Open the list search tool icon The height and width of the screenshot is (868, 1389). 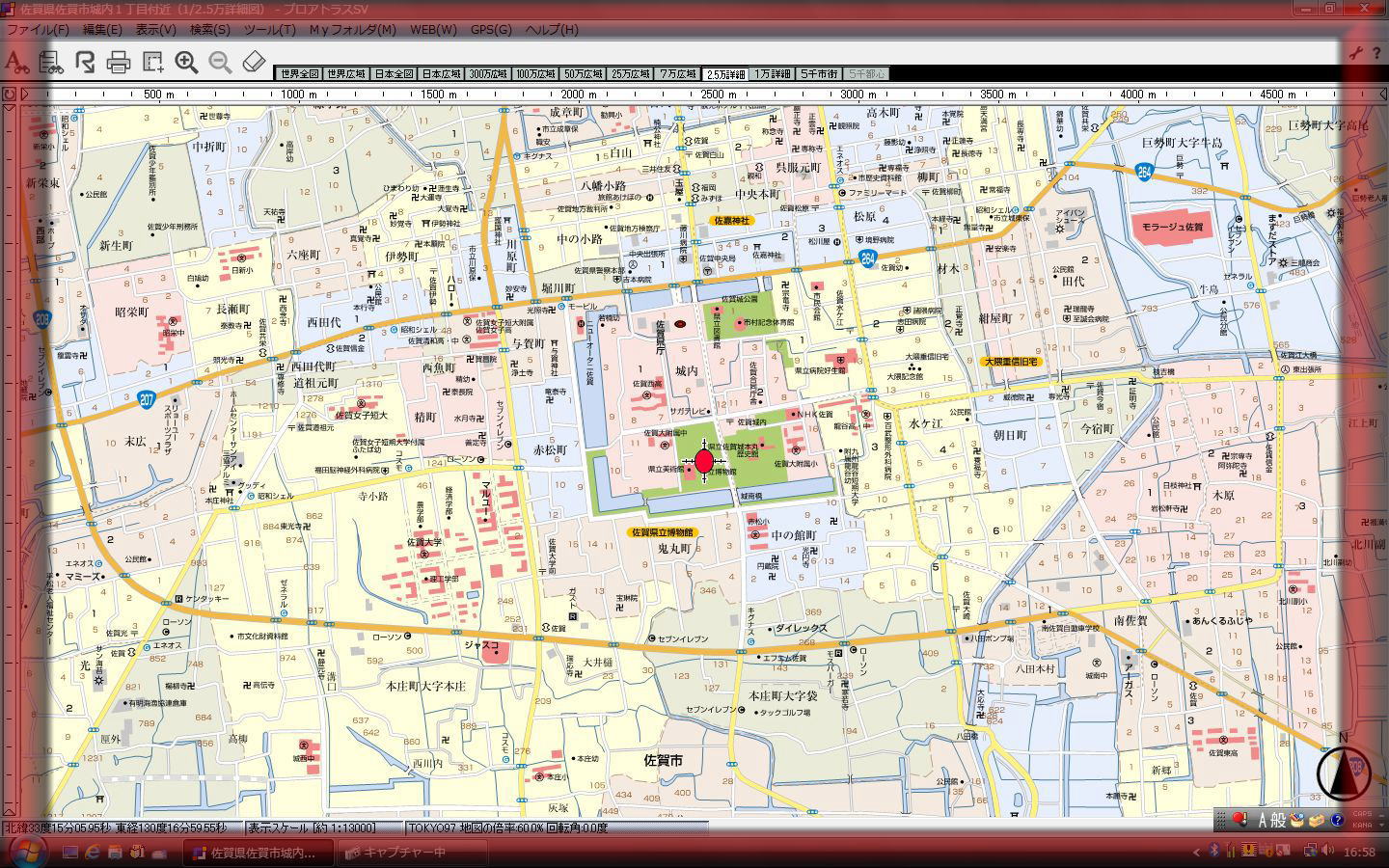(50, 63)
